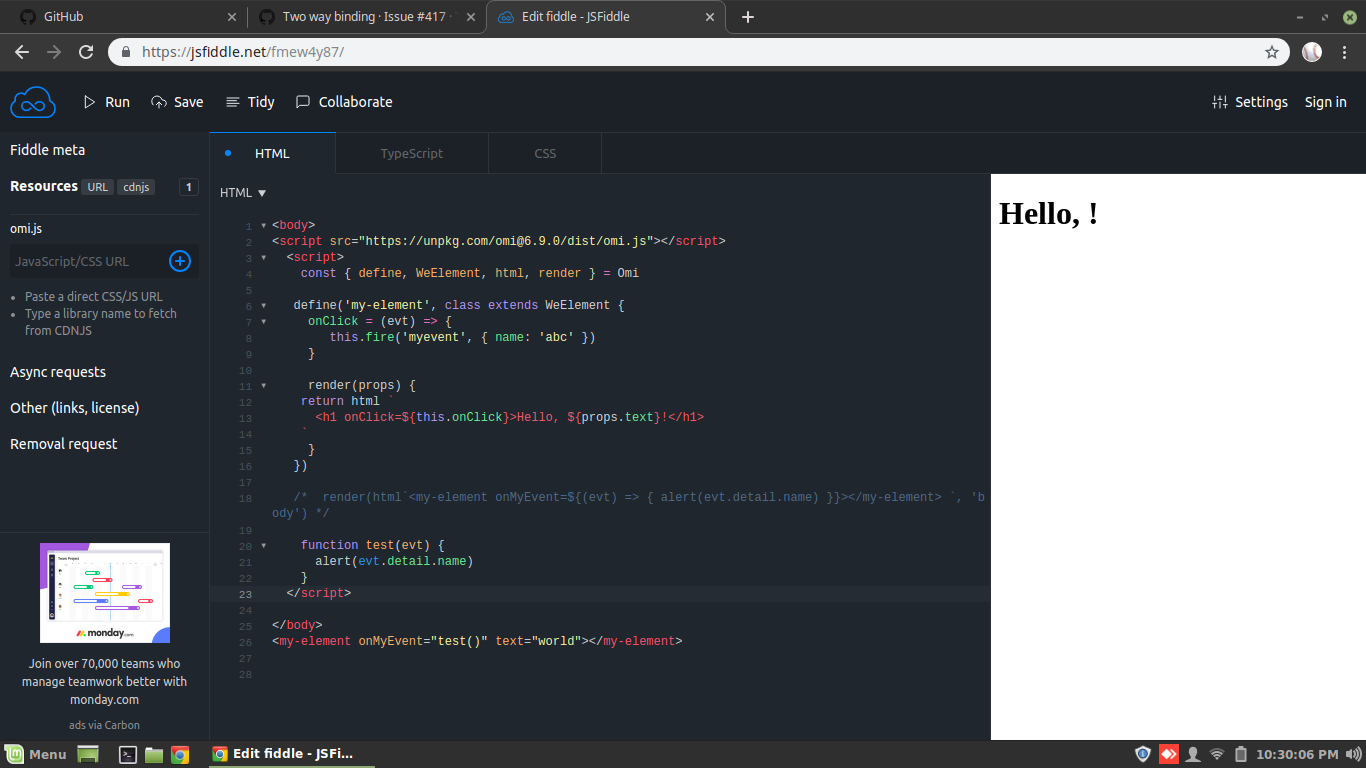Collapse the body element code fold
1366x768 pixels.
coord(262,224)
